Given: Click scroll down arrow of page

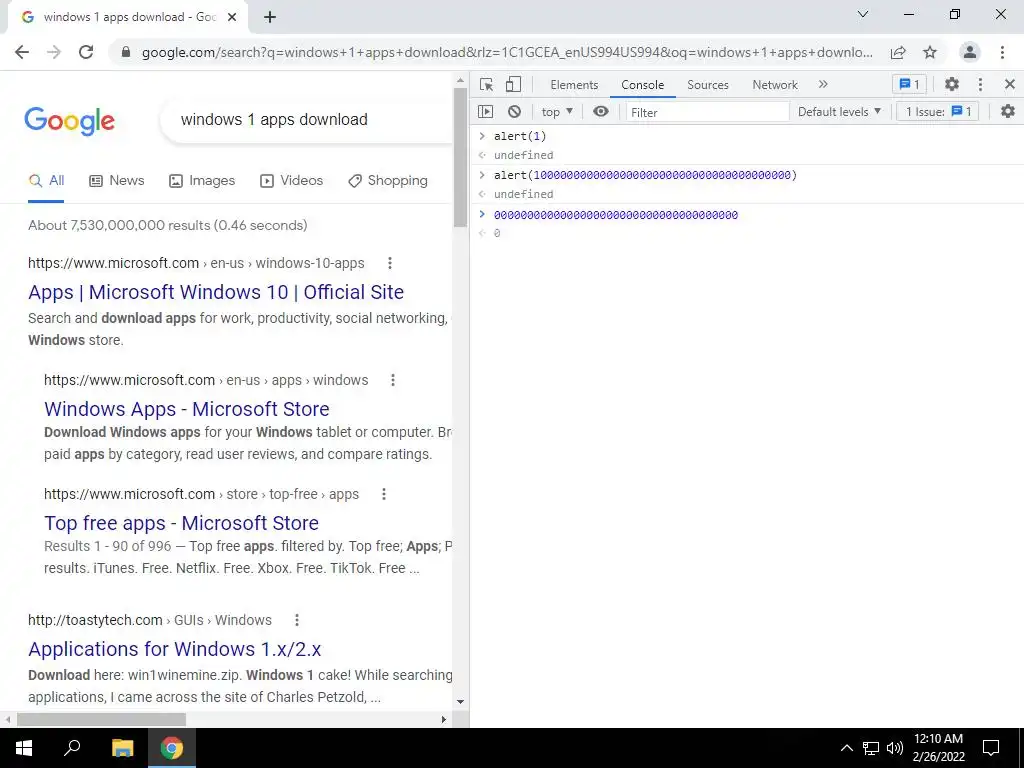Looking at the screenshot, I should click(x=460, y=702).
